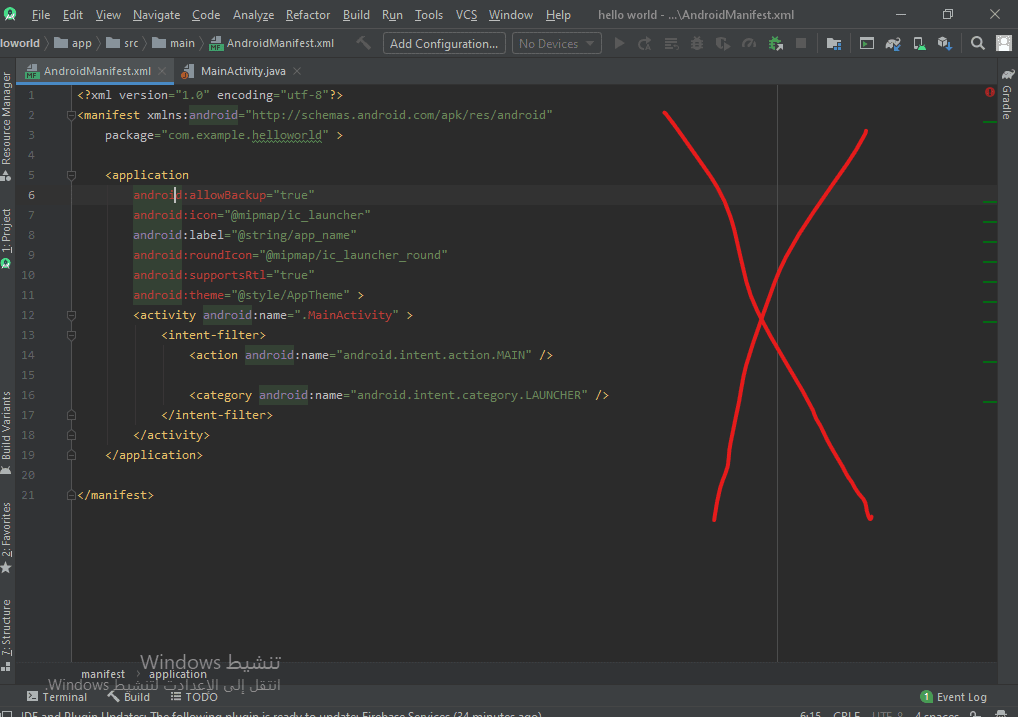The height and width of the screenshot is (717, 1018).
Task: Click the Sync Project with Gradle Files icon
Action: [893, 44]
